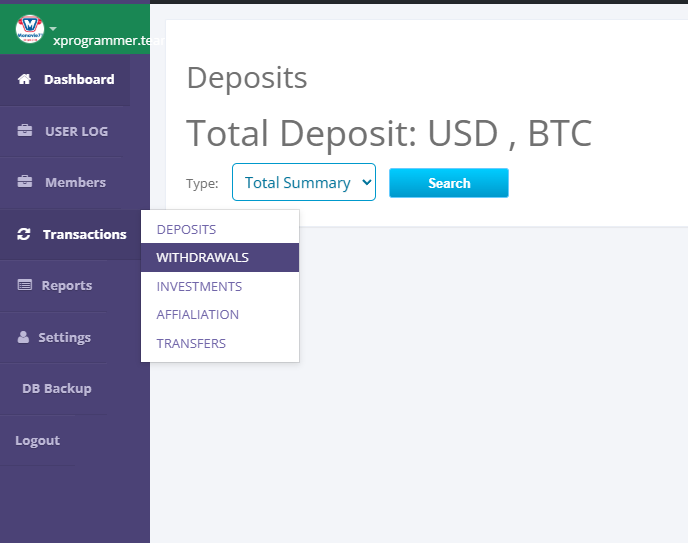Click the home icon beside Dashboard
The image size is (688, 543).
25,79
